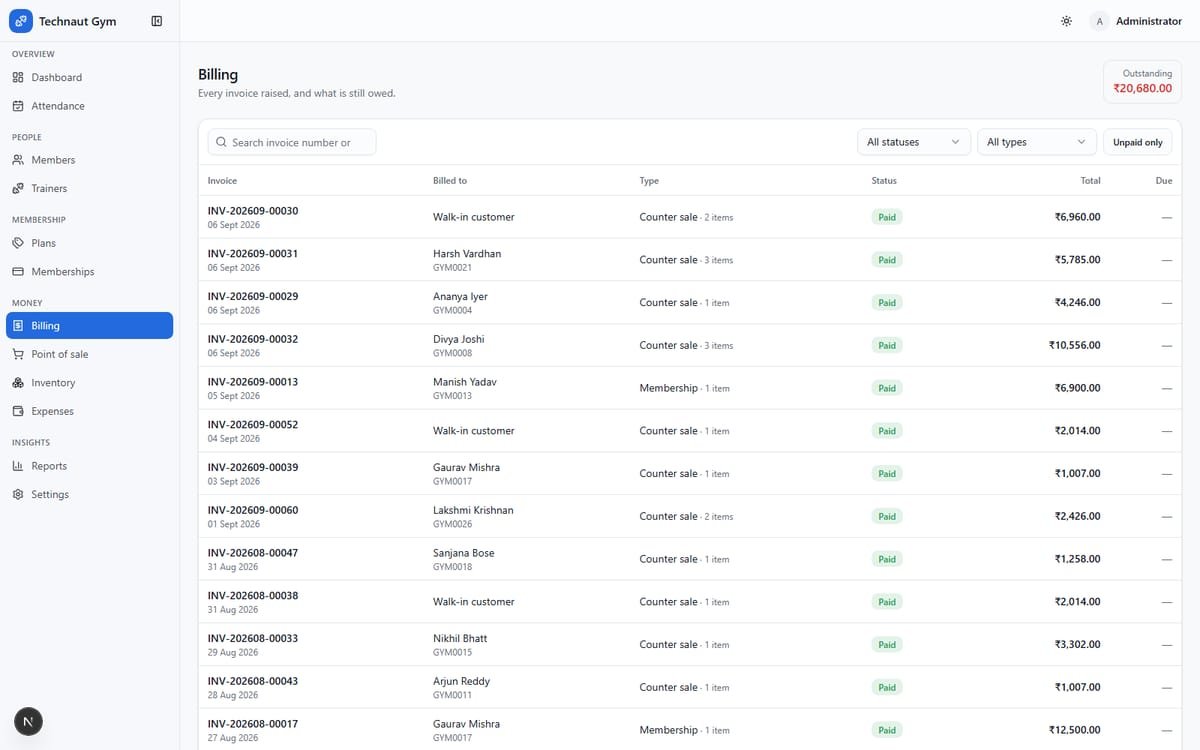The height and width of the screenshot is (750, 1200).
Task: Click billed-to name Arjun Reddy
Action: click(461, 681)
